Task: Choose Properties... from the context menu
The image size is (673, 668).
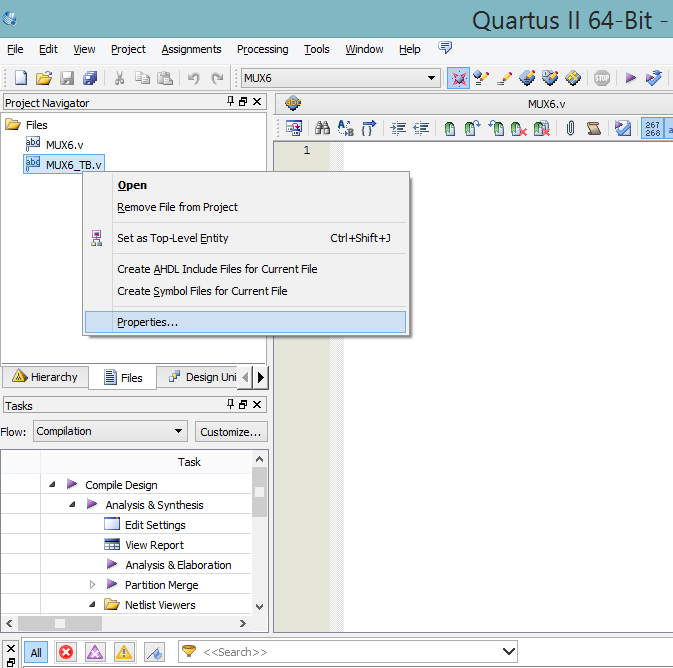Action: 245,322
